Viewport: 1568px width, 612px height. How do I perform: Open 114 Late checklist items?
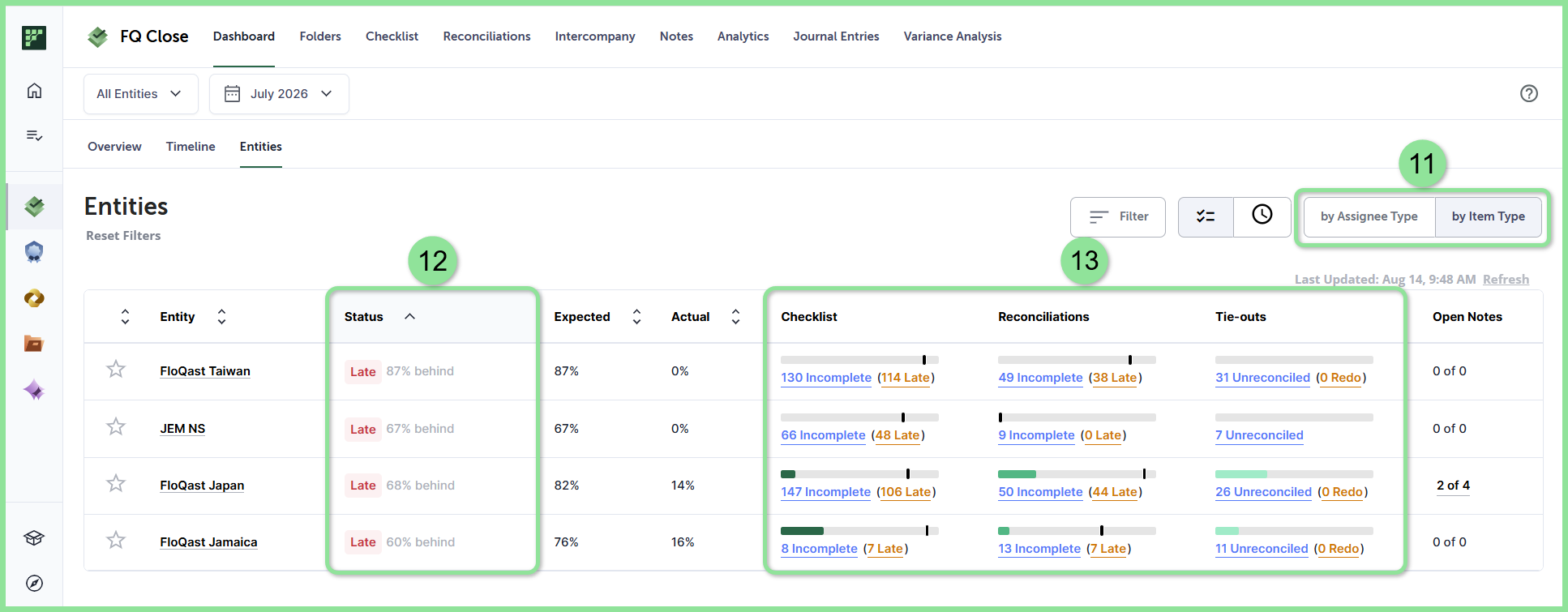pos(906,378)
